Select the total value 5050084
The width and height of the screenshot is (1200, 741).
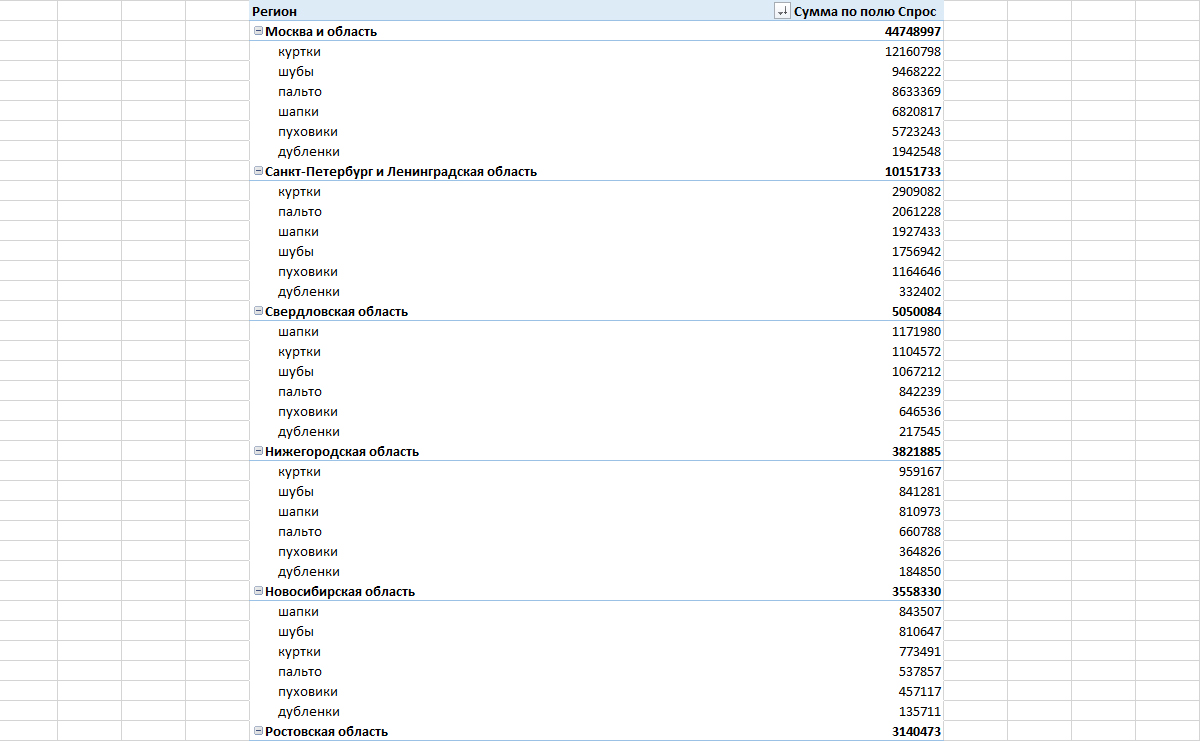(x=916, y=311)
